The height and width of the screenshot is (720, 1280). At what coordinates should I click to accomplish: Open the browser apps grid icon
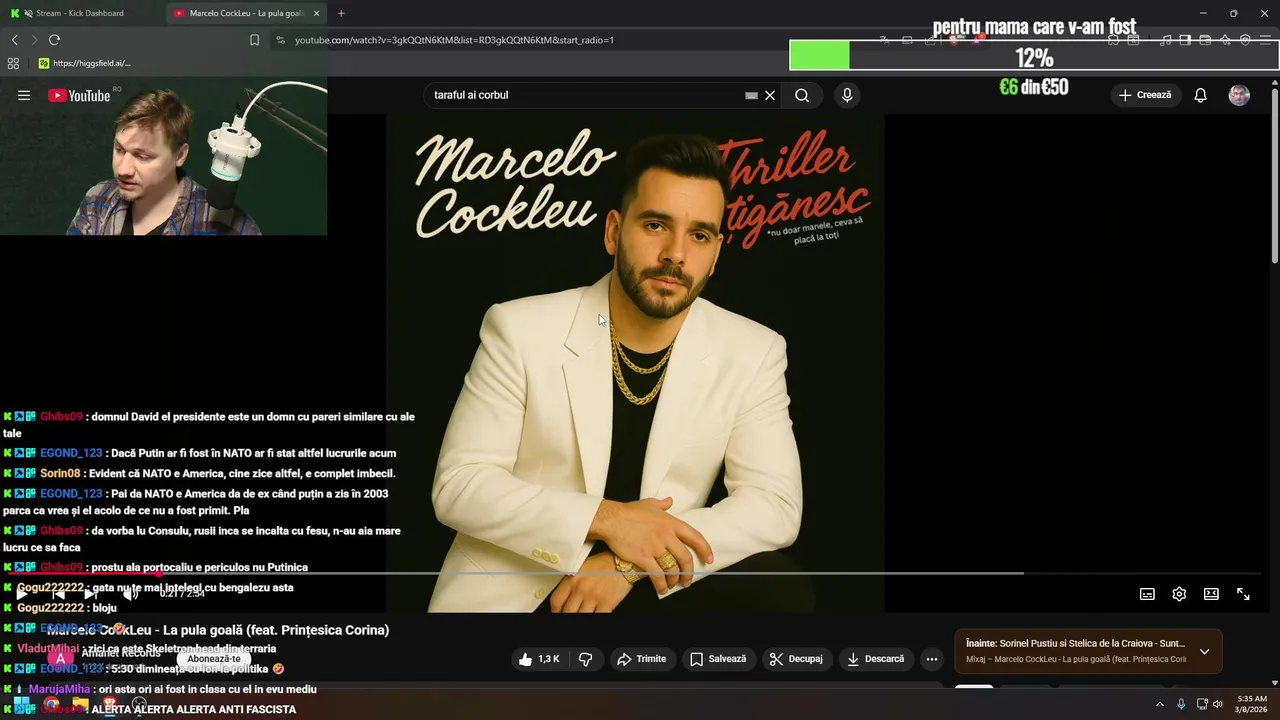click(x=13, y=63)
